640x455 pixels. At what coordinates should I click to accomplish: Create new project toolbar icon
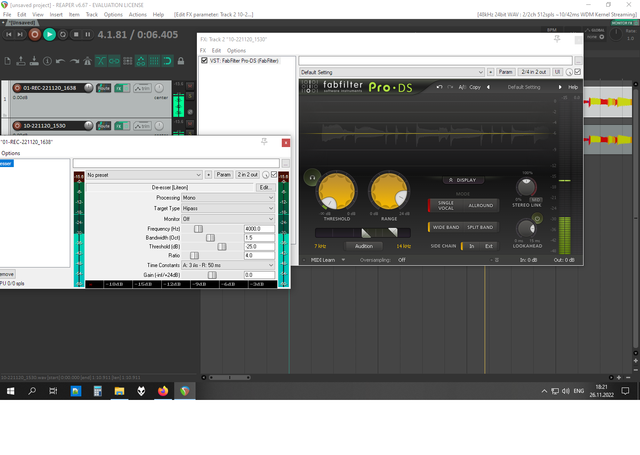[7, 61]
